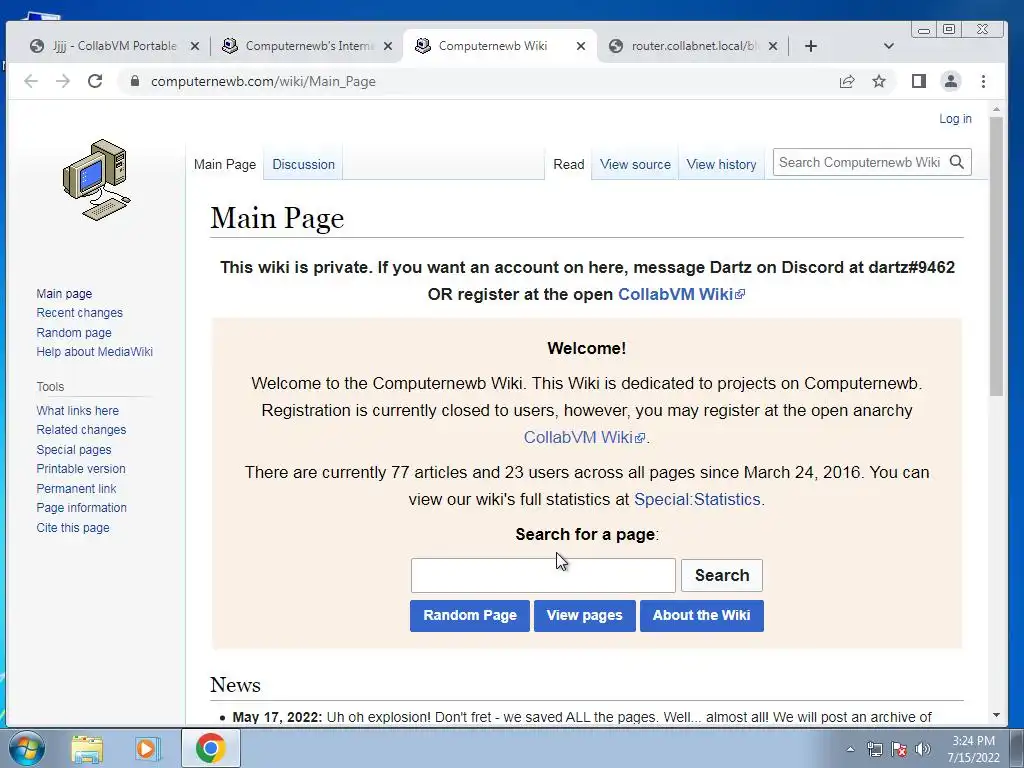Click the Chrome taskbar icon
Viewport: 1024px width, 768px height.
pyautogui.click(x=210, y=748)
